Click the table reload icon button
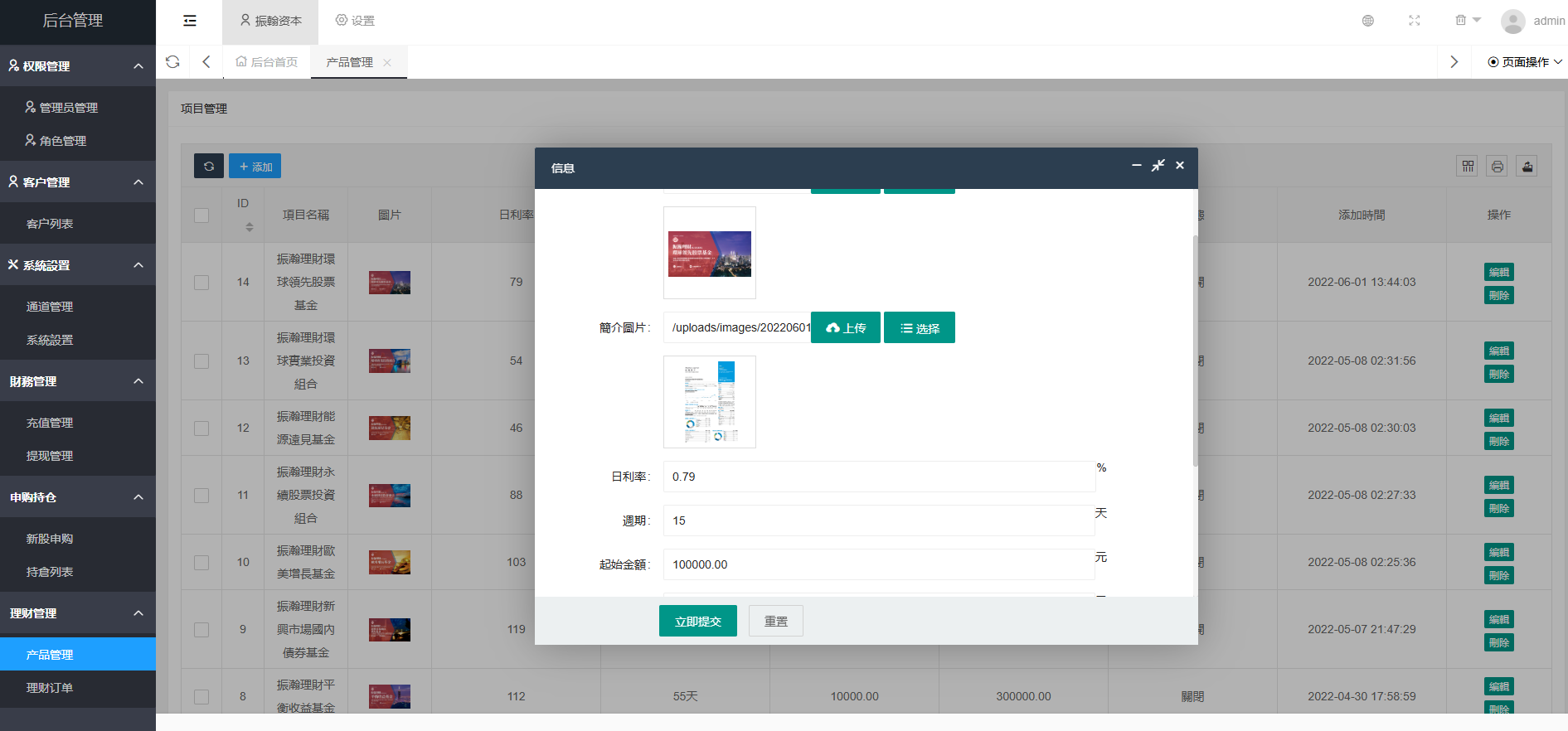The height and width of the screenshot is (731, 1568). tap(209, 167)
